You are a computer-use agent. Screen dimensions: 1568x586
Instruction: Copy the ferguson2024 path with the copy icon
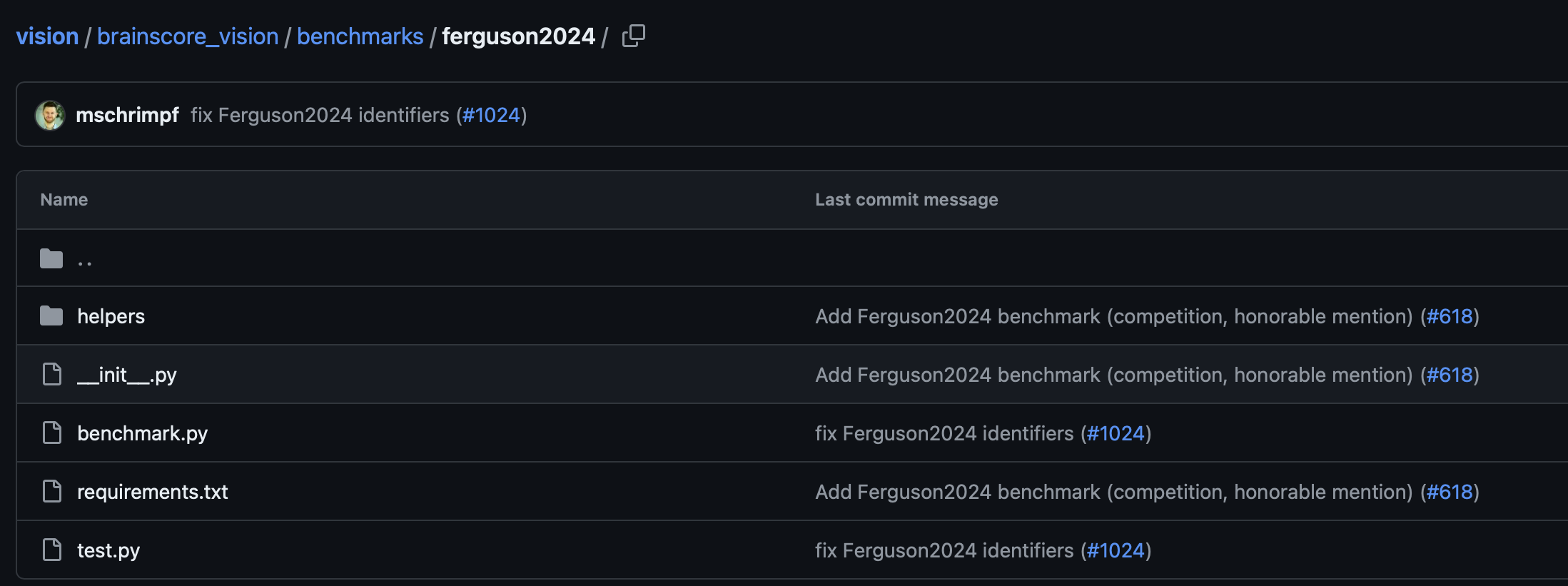(633, 36)
